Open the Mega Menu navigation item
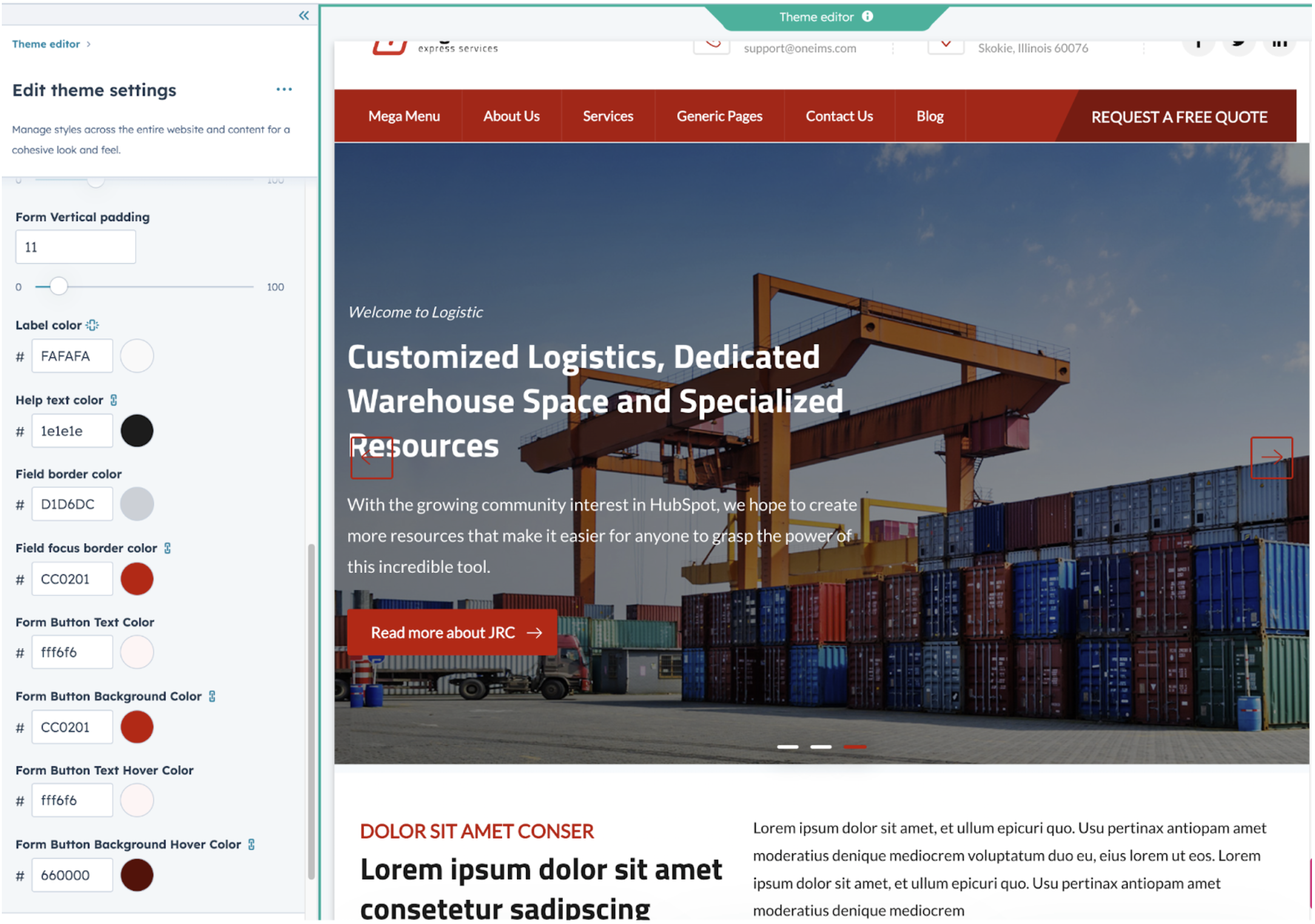 (404, 116)
